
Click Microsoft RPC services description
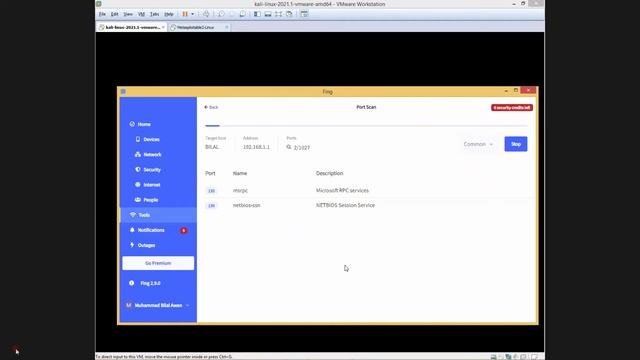[x=342, y=191]
